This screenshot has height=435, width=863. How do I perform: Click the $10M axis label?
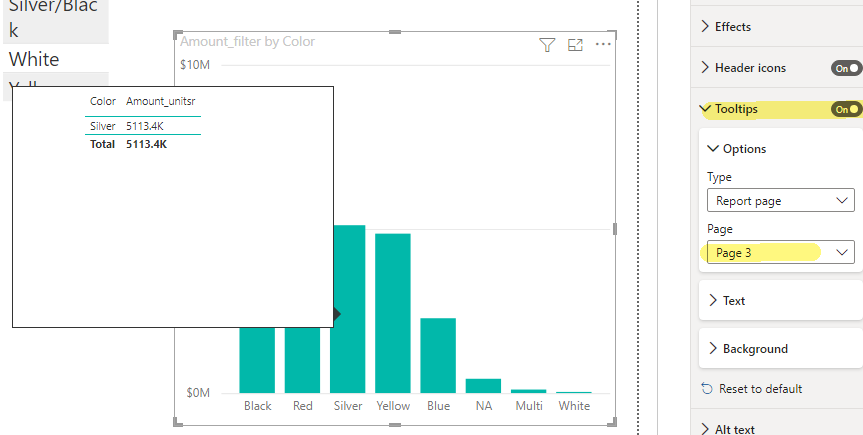pos(195,64)
